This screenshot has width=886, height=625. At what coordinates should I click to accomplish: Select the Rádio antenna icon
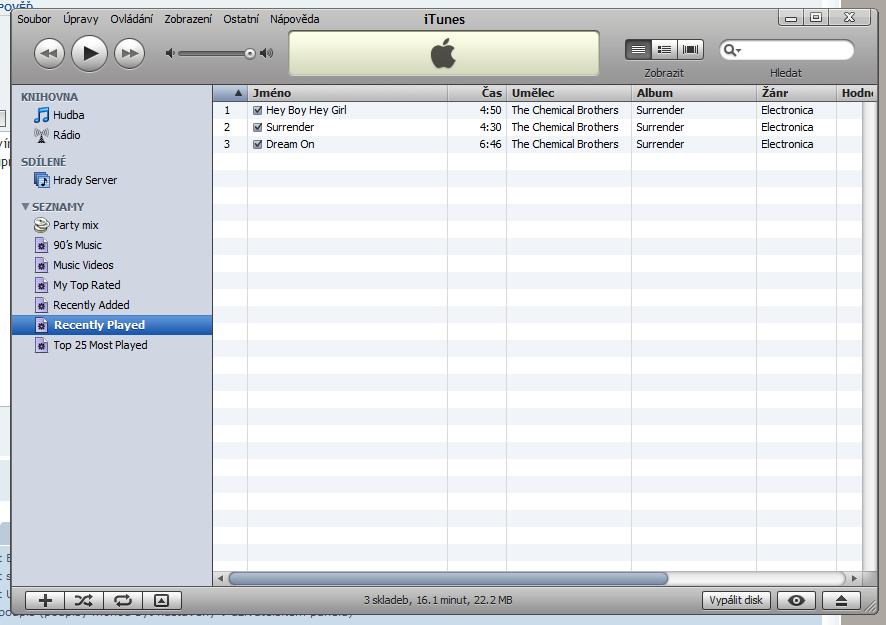click(41, 136)
